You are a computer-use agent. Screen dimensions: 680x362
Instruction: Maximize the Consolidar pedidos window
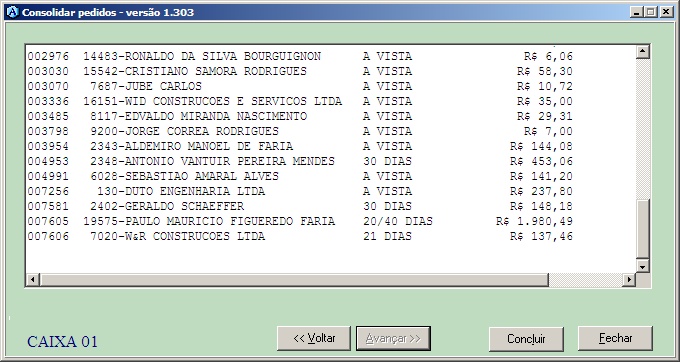pyautogui.click(x=650, y=12)
